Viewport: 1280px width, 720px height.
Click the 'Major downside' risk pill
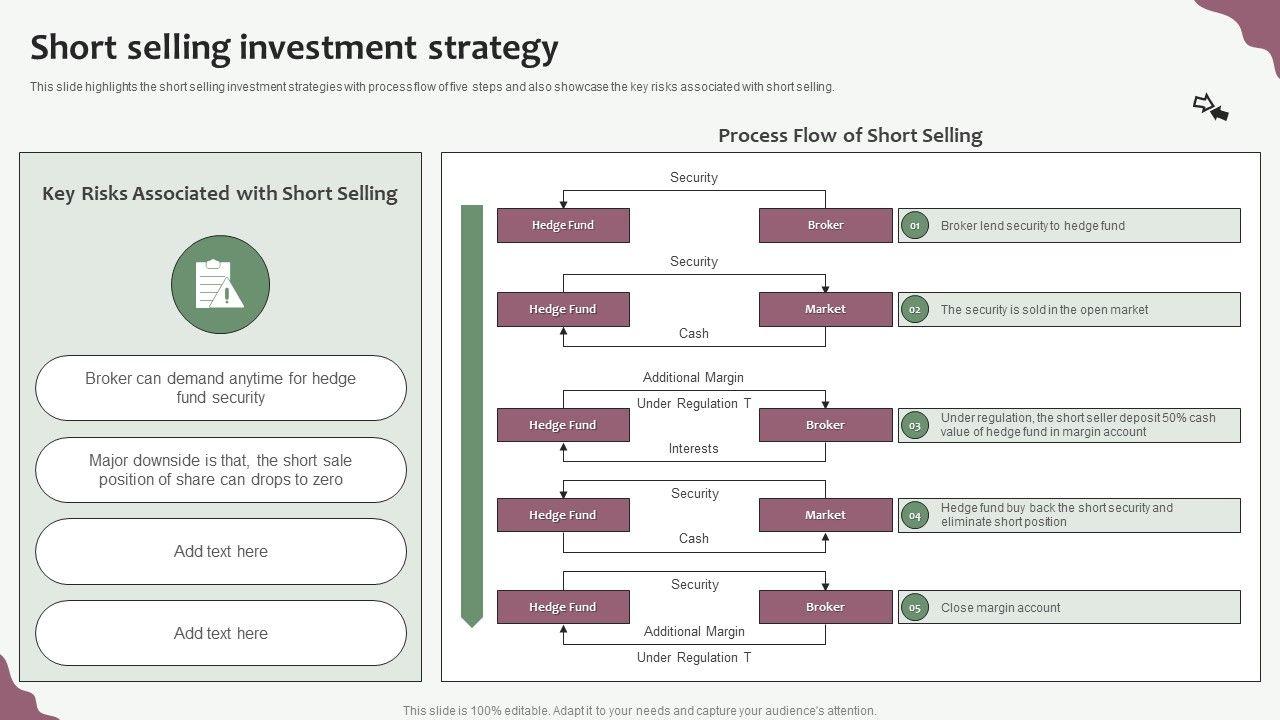(221, 470)
